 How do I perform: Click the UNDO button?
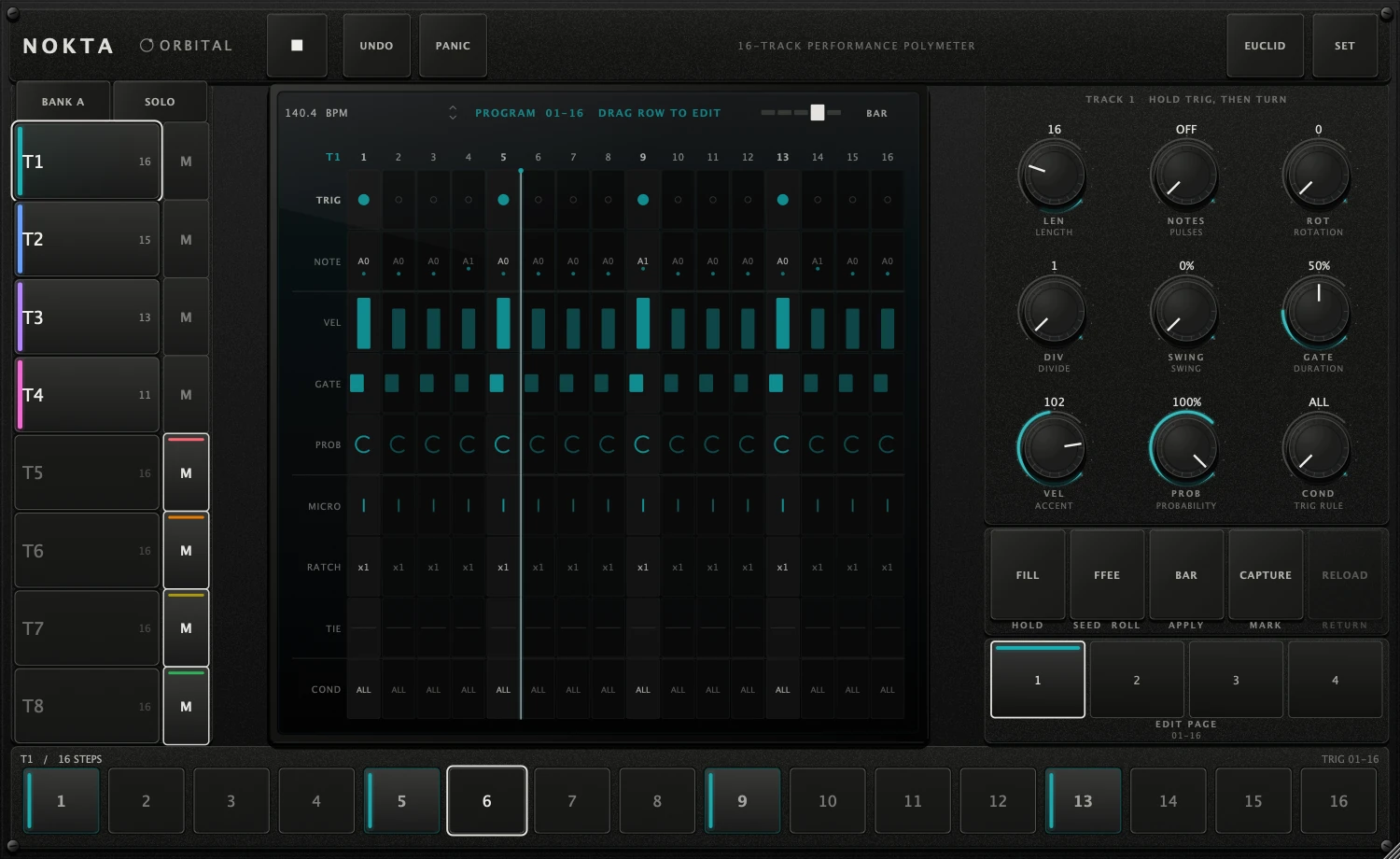(376, 45)
